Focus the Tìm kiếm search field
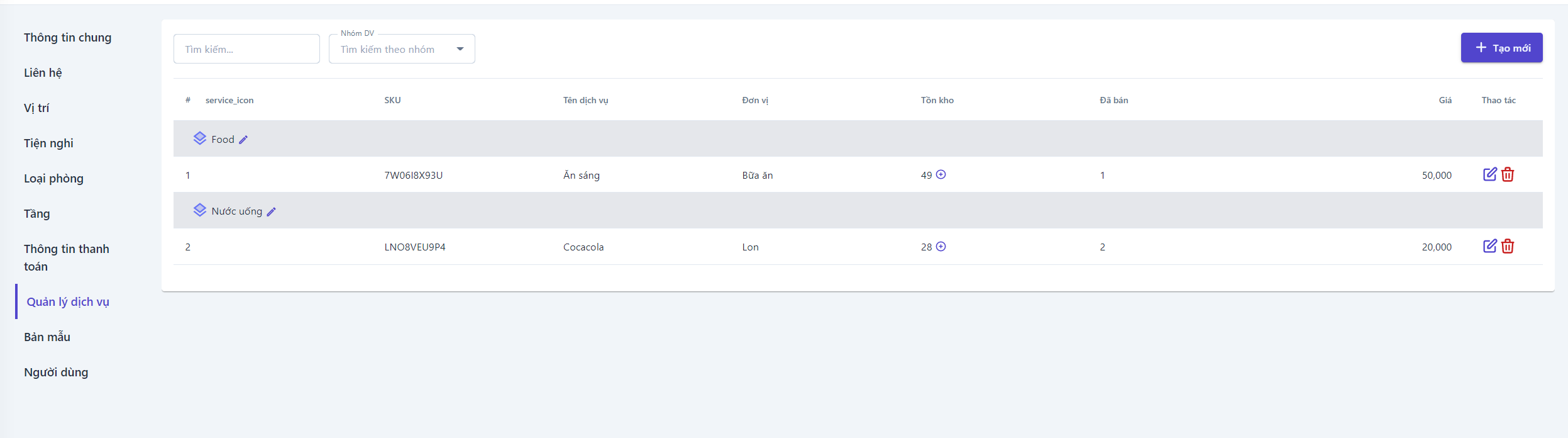Viewport: 1568px width, 438px height. click(246, 49)
